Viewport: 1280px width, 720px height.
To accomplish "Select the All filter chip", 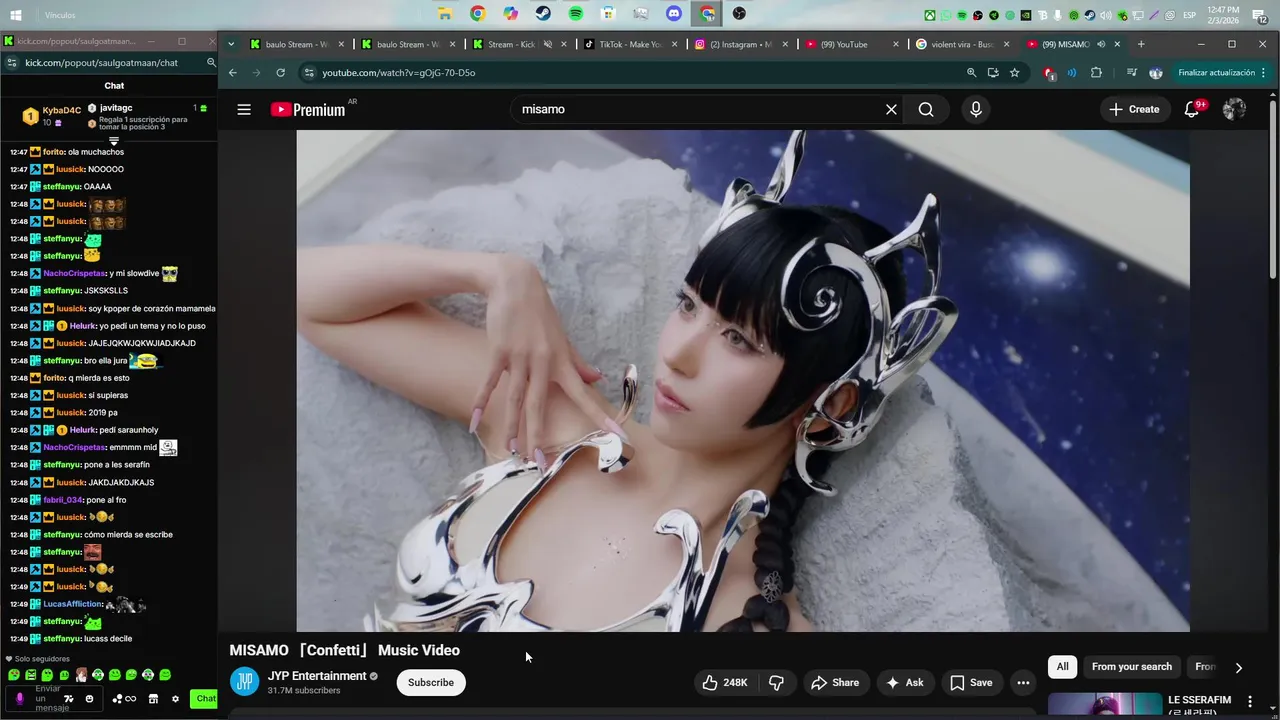I will coord(1063,667).
